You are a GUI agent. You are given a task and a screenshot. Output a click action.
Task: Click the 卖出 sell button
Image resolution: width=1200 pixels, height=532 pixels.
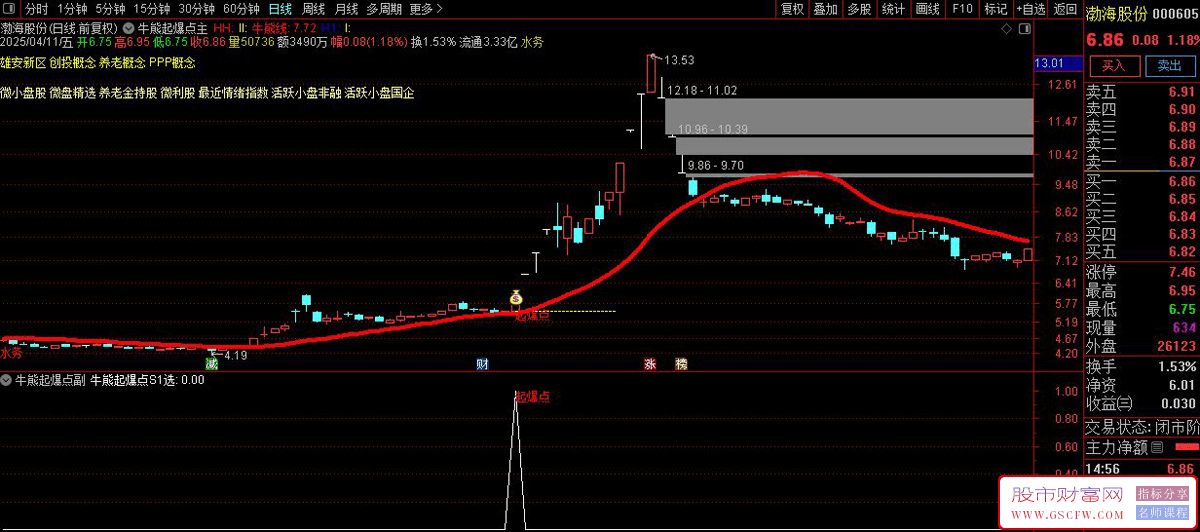[x=1168, y=66]
